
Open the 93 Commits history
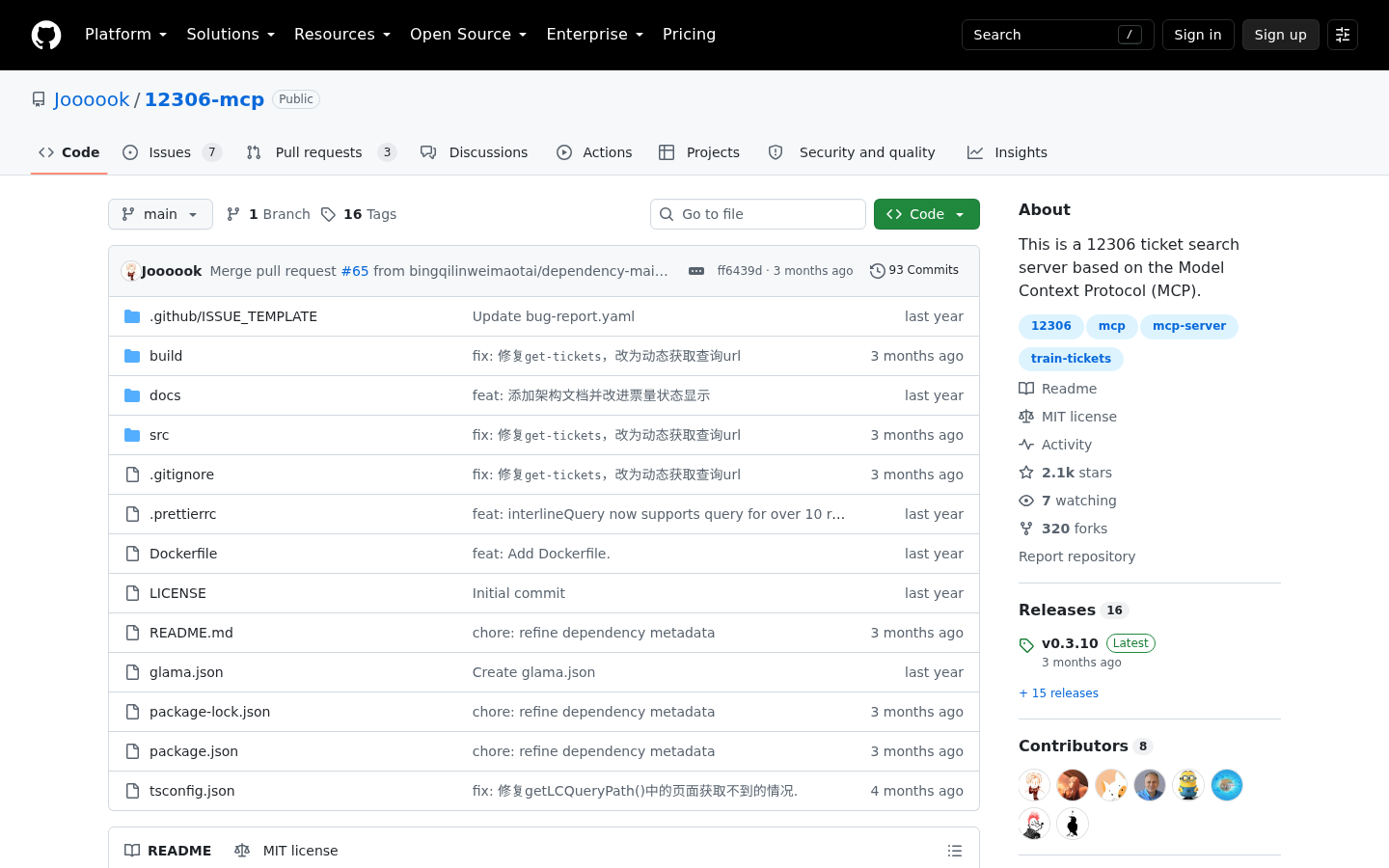tap(914, 271)
